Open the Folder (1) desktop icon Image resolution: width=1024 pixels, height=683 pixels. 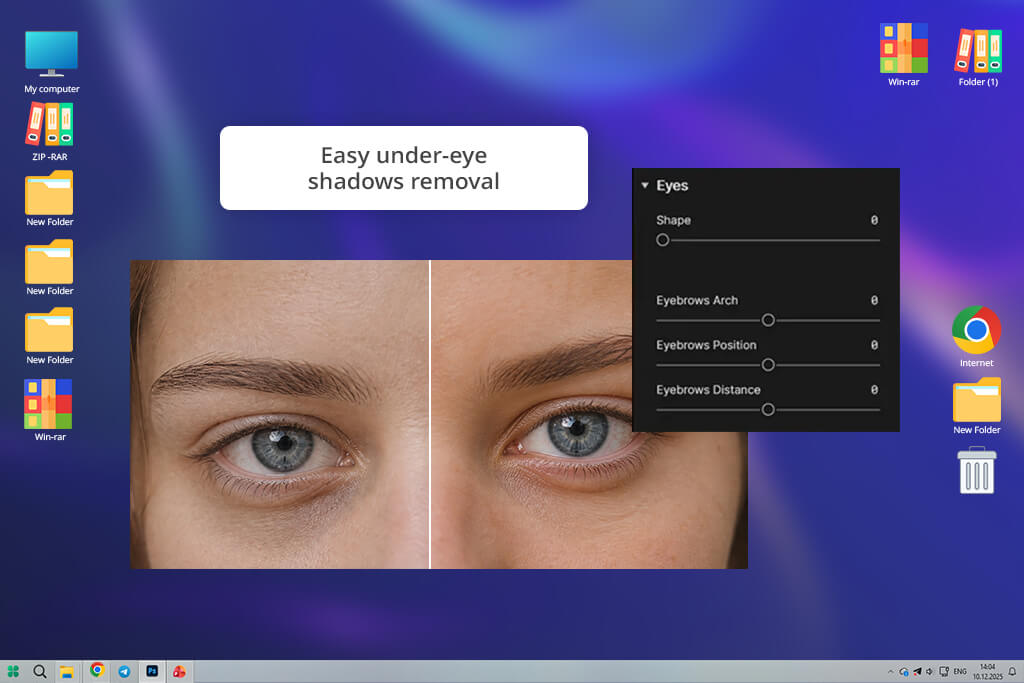click(x=978, y=56)
